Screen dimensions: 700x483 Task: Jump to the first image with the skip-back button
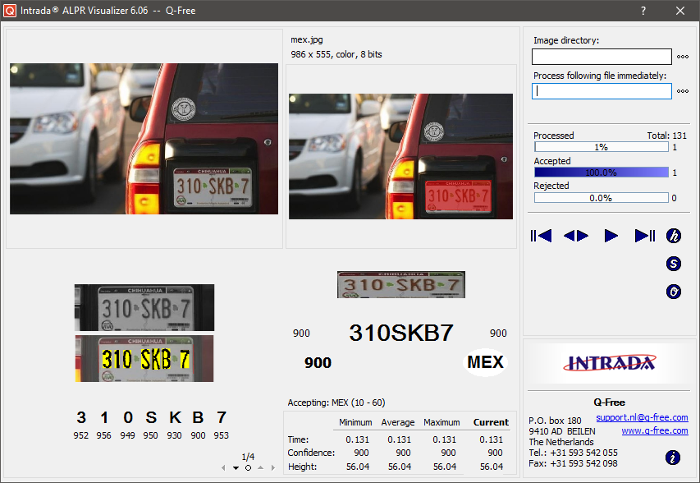541,236
